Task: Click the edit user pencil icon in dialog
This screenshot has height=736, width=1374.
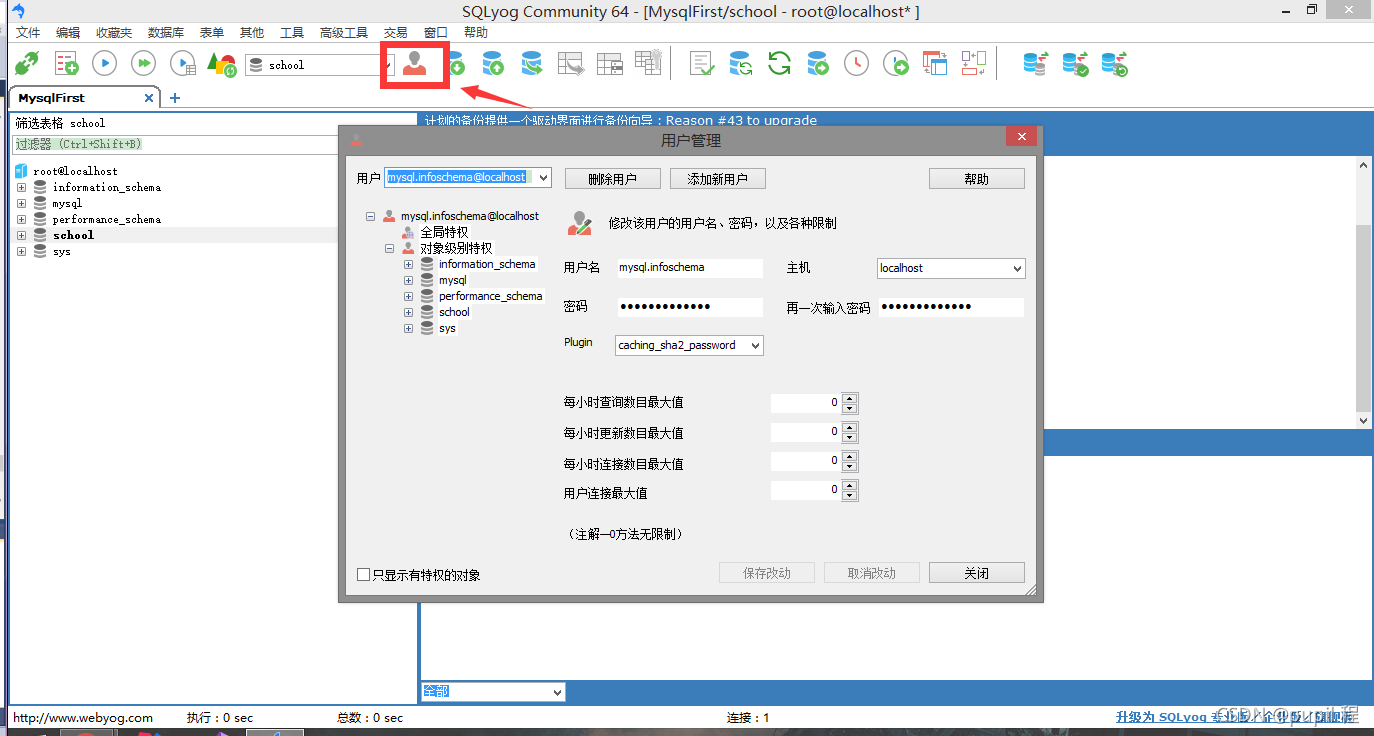Action: [579, 223]
